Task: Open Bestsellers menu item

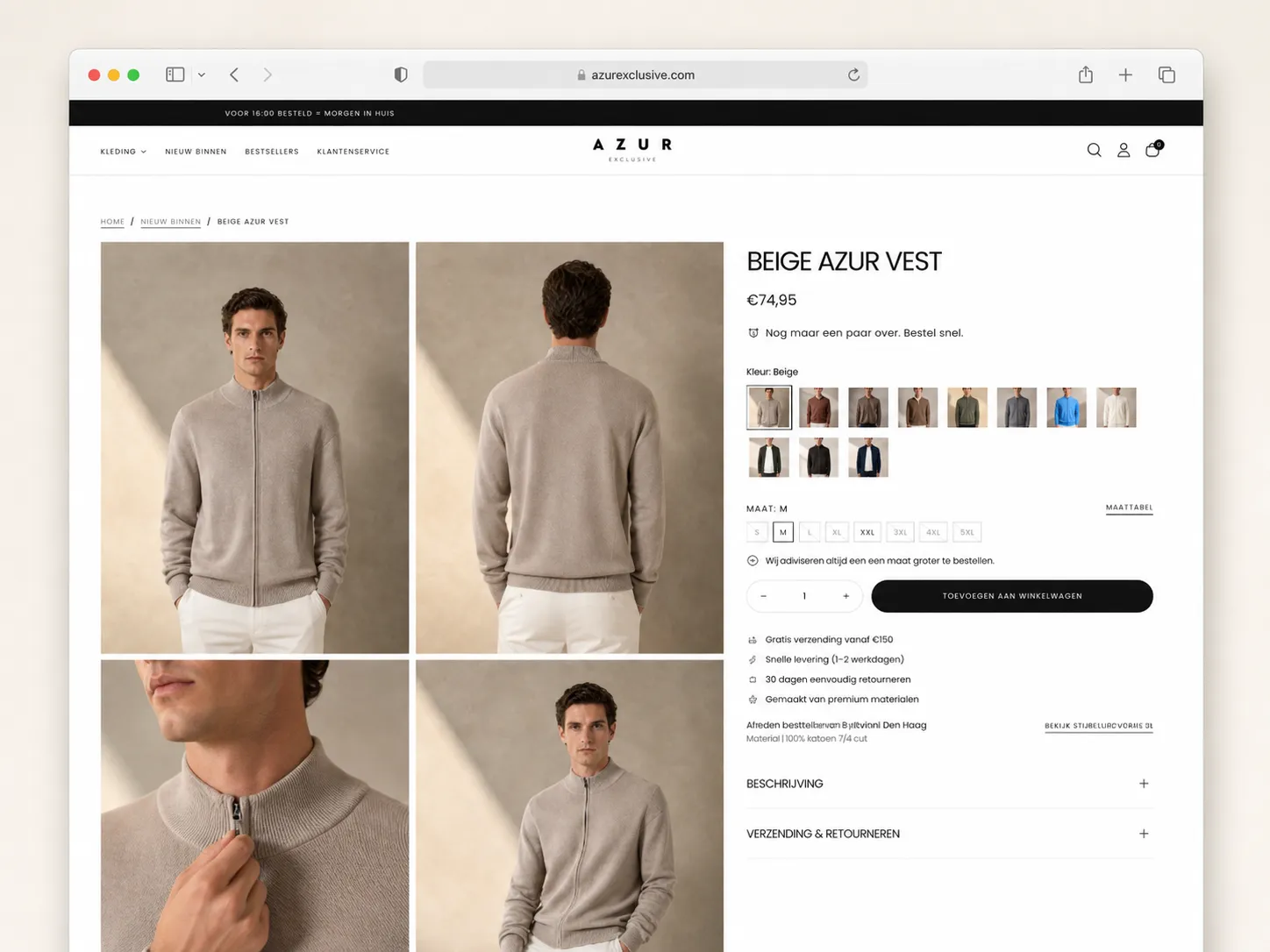Action: coord(272,152)
